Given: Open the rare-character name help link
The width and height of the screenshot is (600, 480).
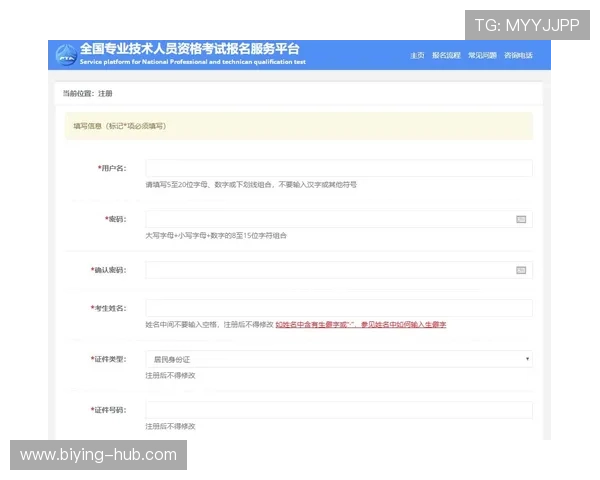Looking at the screenshot, I should tap(361, 325).
